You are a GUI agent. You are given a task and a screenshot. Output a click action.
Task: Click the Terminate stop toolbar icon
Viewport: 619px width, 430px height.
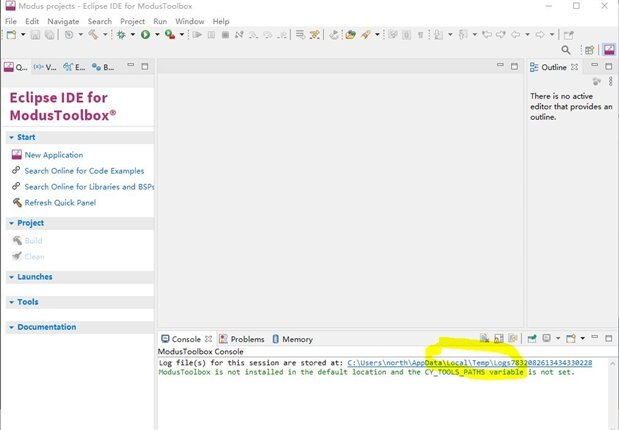(x=225, y=35)
